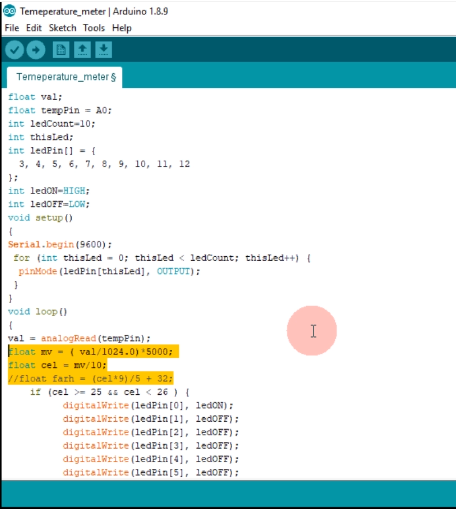The height and width of the screenshot is (509, 456).
Task: Click the for loop line with thisLed++
Action: (x=162, y=258)
